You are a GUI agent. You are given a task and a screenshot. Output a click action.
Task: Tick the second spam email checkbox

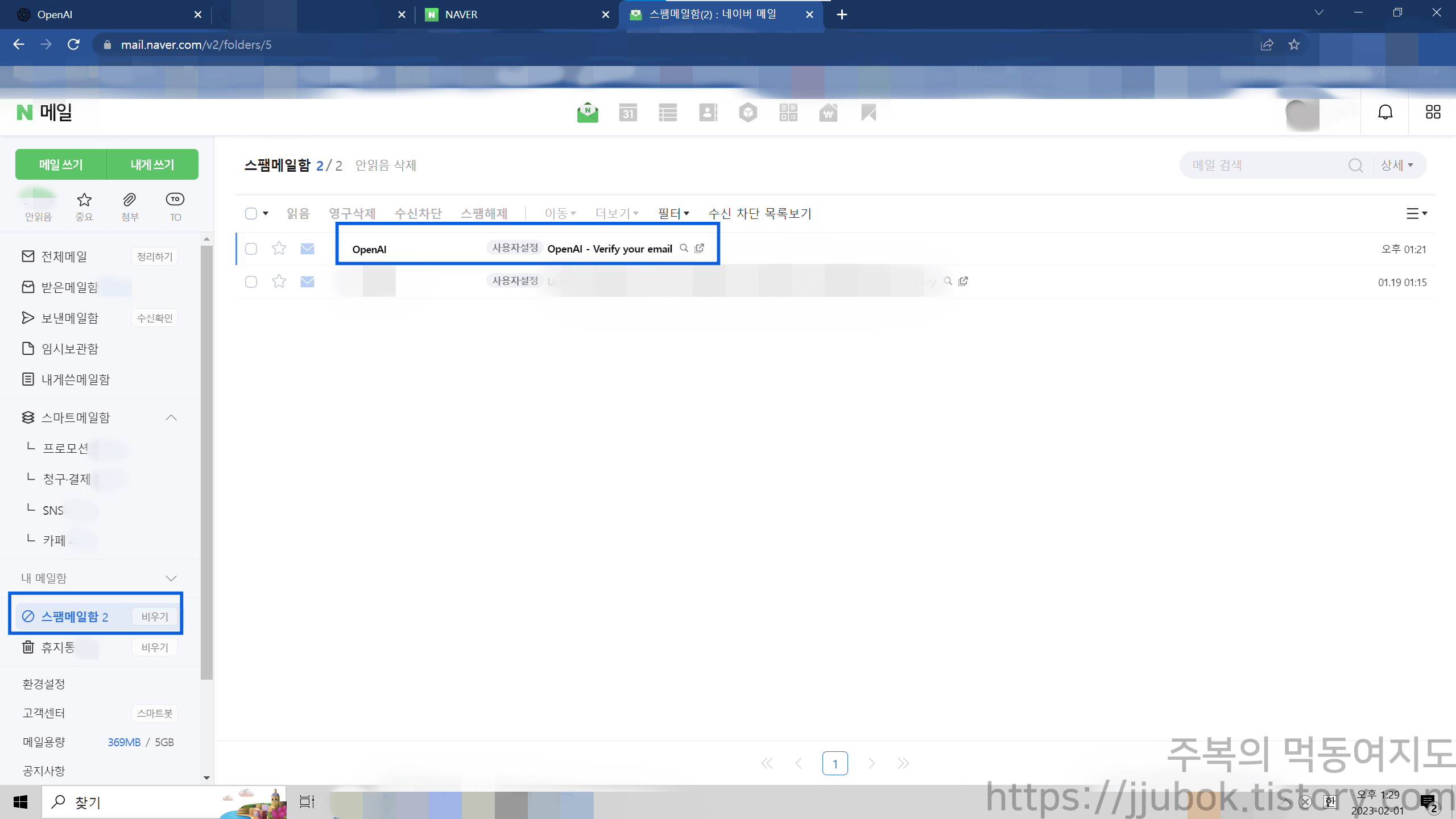click(251, 282)
